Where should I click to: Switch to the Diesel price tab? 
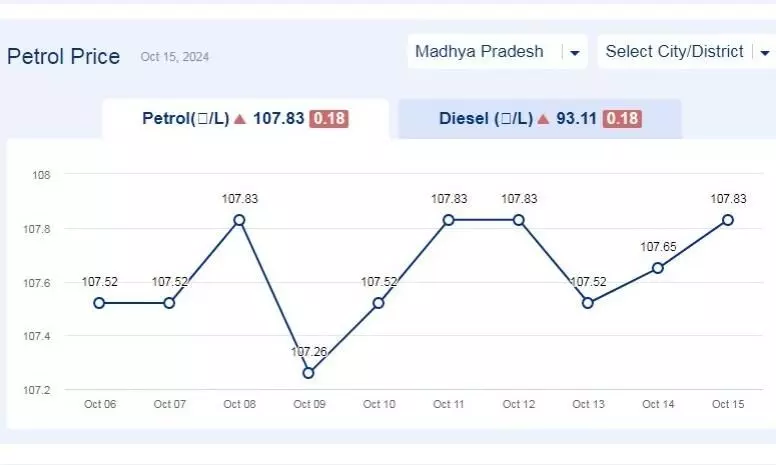[x=540, y=119]
